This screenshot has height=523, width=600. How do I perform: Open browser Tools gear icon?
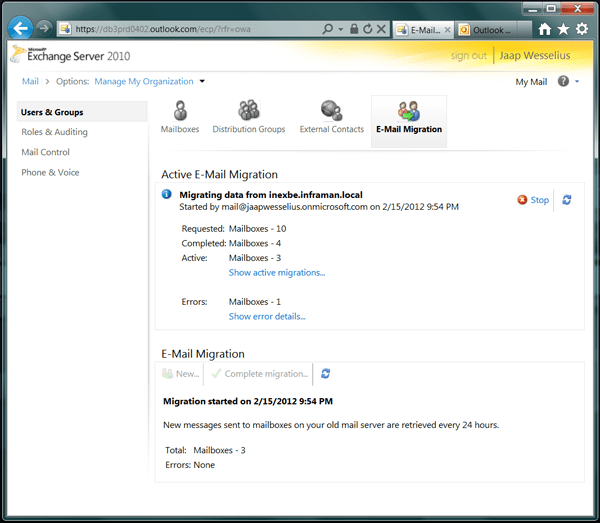pyautogui.click(x=582, y=29)
